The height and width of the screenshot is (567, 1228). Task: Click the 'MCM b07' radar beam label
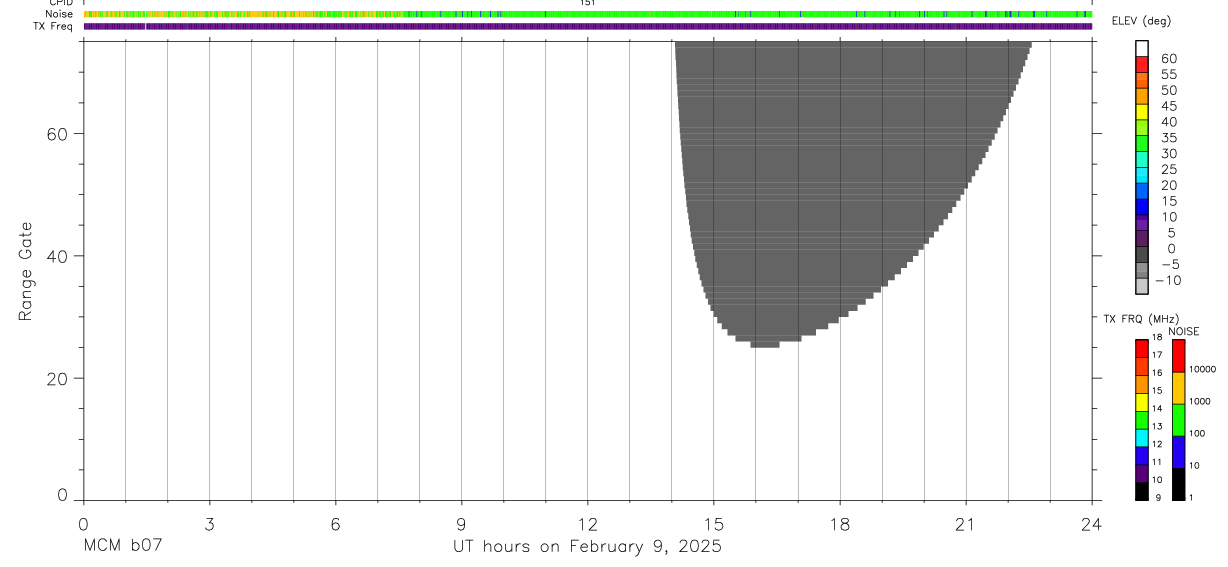pyautogui.click(x=123, y=546)
